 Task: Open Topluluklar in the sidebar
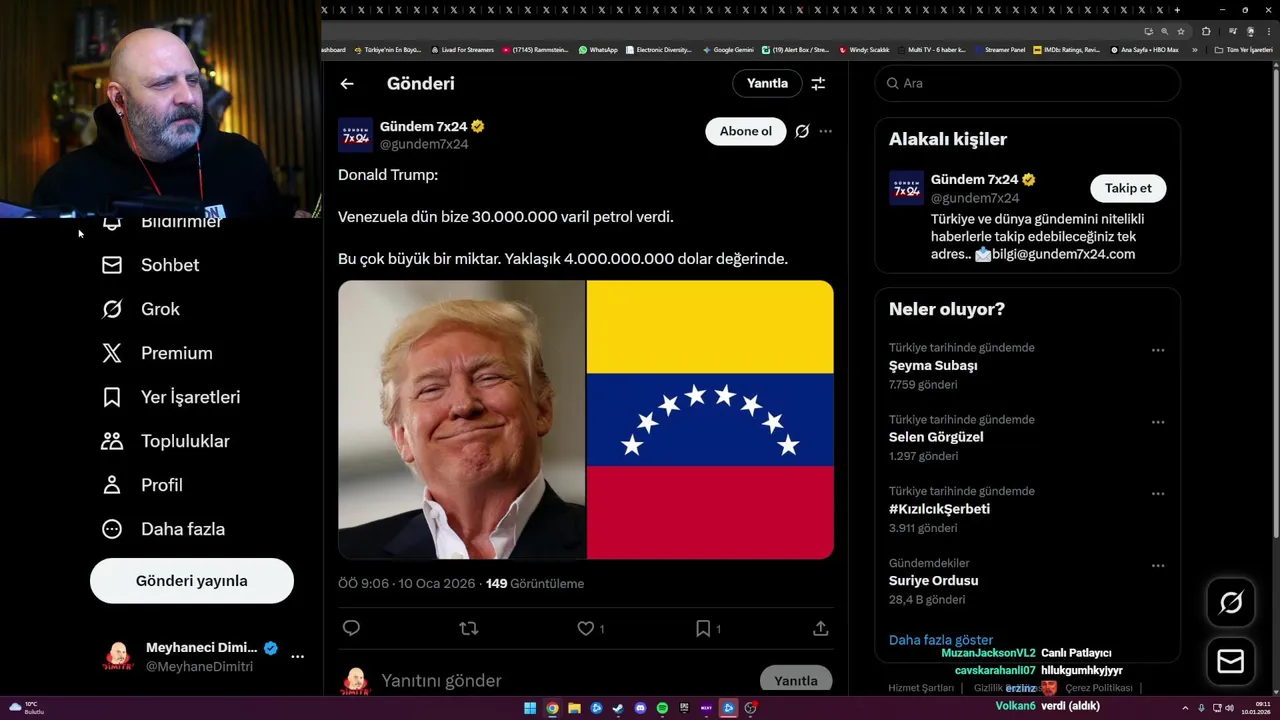(166, 441)
